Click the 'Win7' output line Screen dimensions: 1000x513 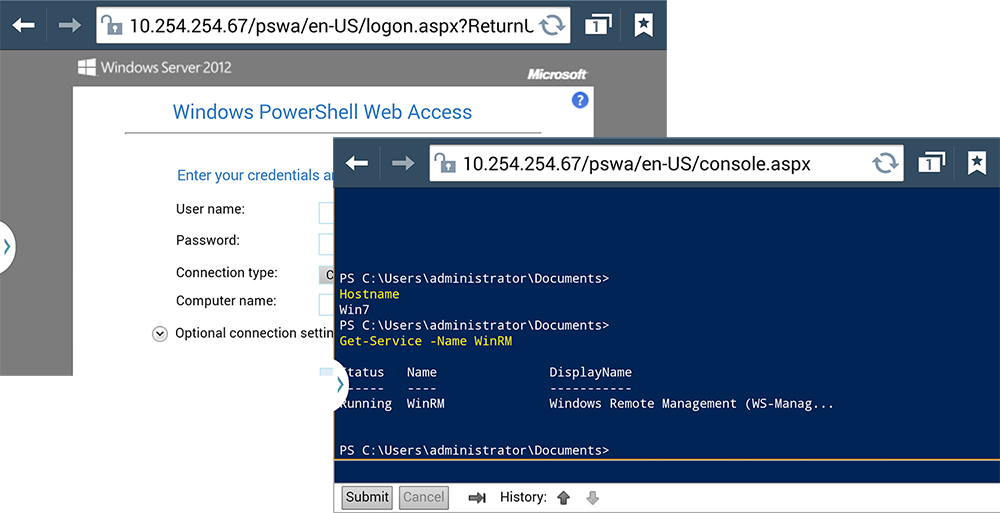point(355,310)
